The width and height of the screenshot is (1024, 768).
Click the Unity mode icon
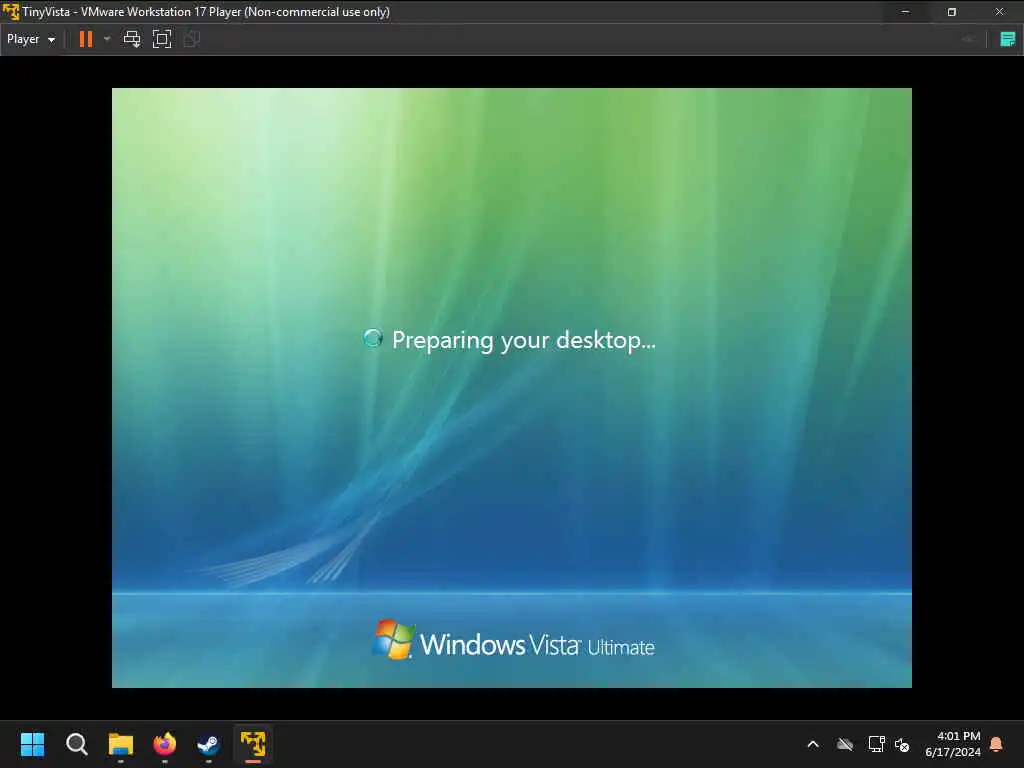click(x=192, y=39)
